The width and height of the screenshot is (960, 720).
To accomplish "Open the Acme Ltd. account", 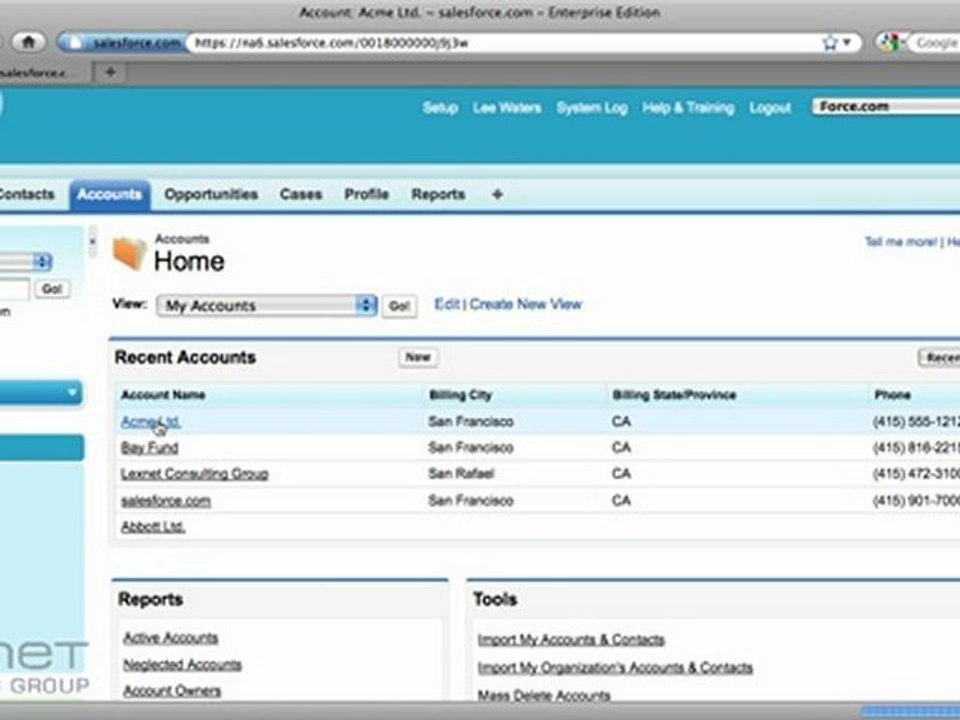I will [x=150, y=421].
